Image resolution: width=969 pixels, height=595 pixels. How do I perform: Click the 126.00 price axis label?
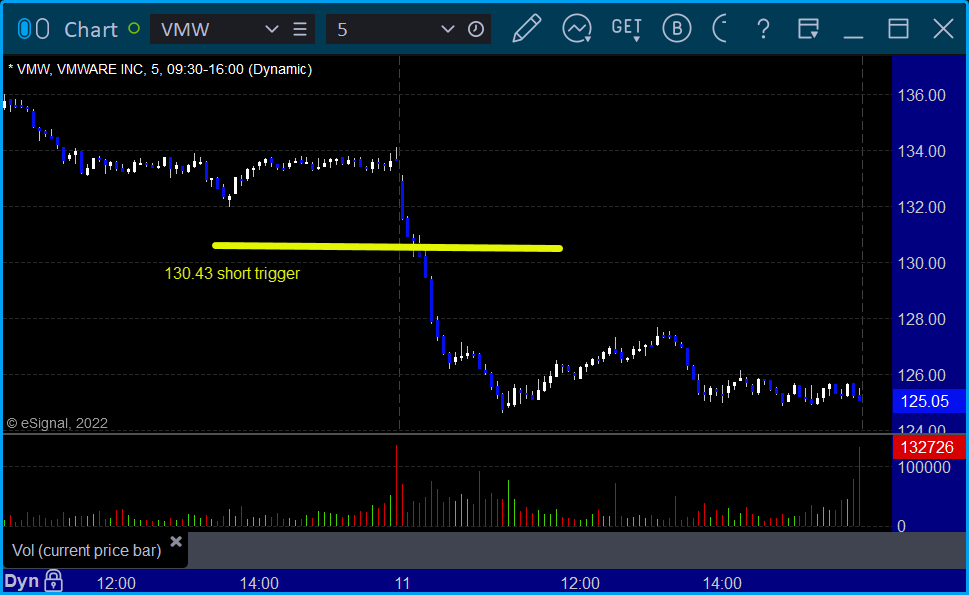point(921,375)
